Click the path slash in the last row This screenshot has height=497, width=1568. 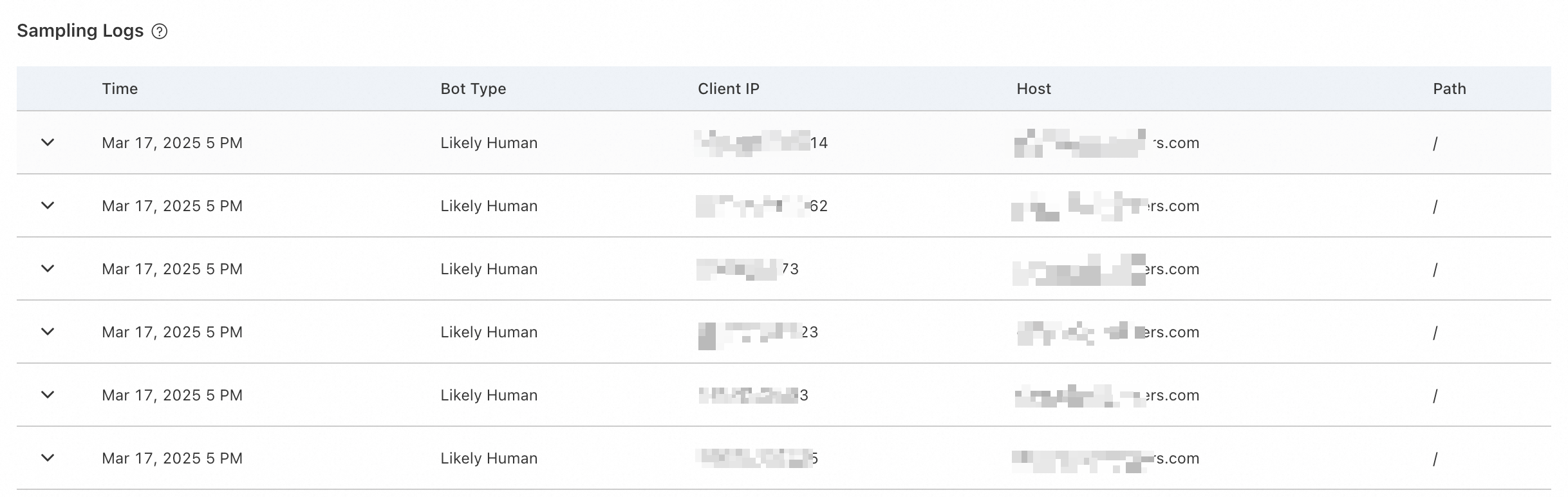(x=1435, y=459)
